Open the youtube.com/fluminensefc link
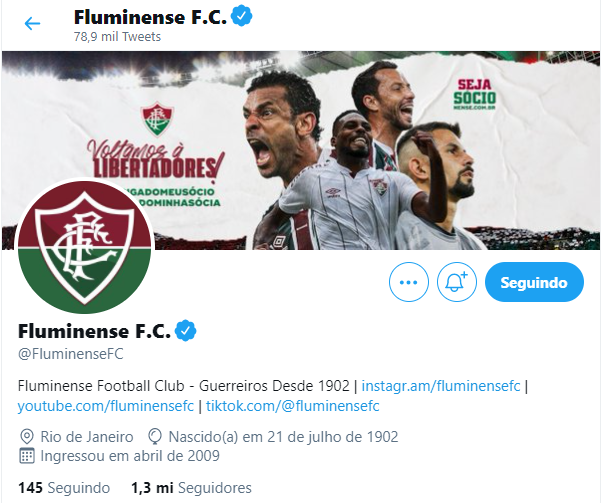Viewport: 604px width, 503px height. point(106,406)
